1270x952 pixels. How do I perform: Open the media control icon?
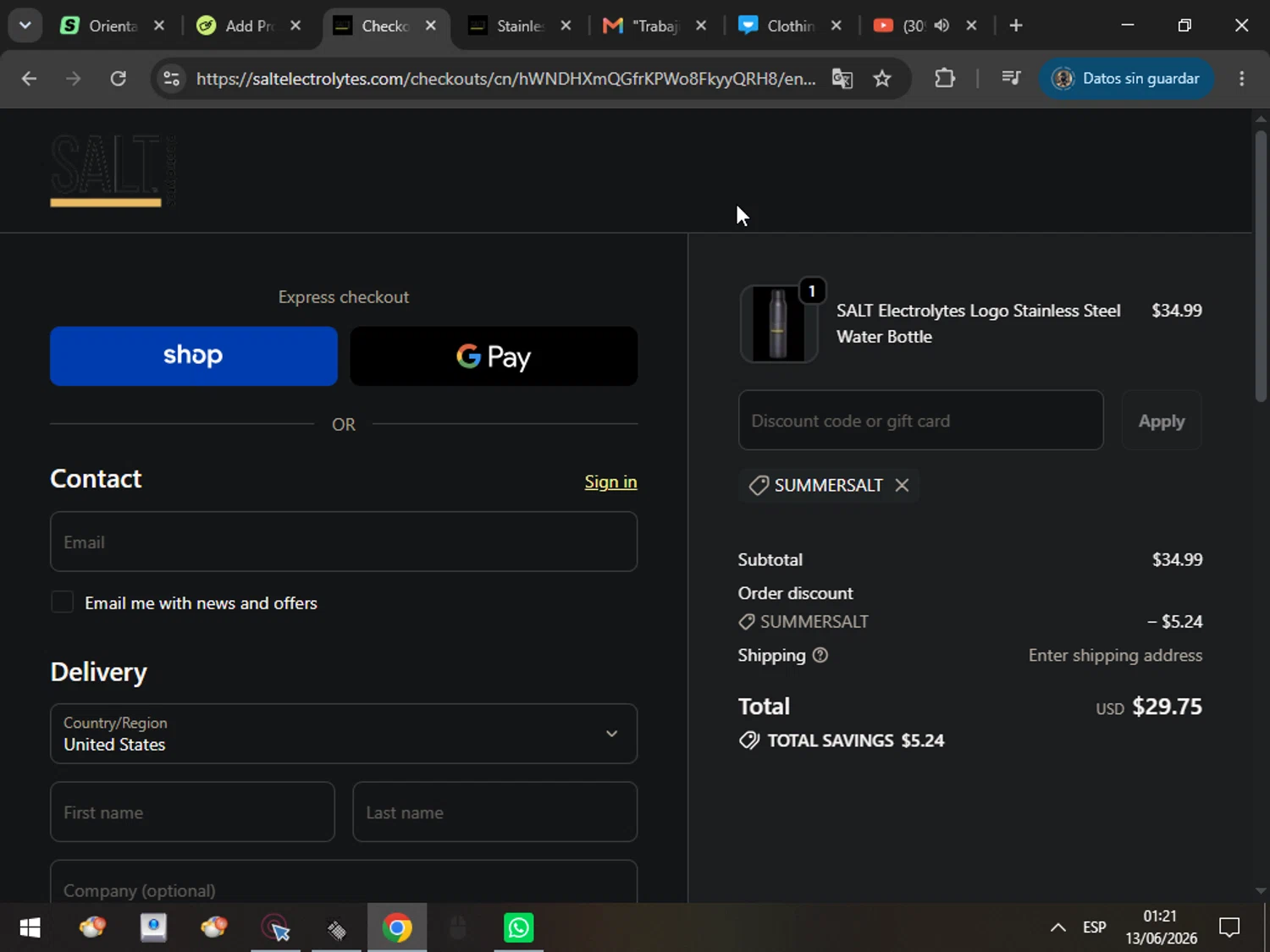coord(1011,79)
